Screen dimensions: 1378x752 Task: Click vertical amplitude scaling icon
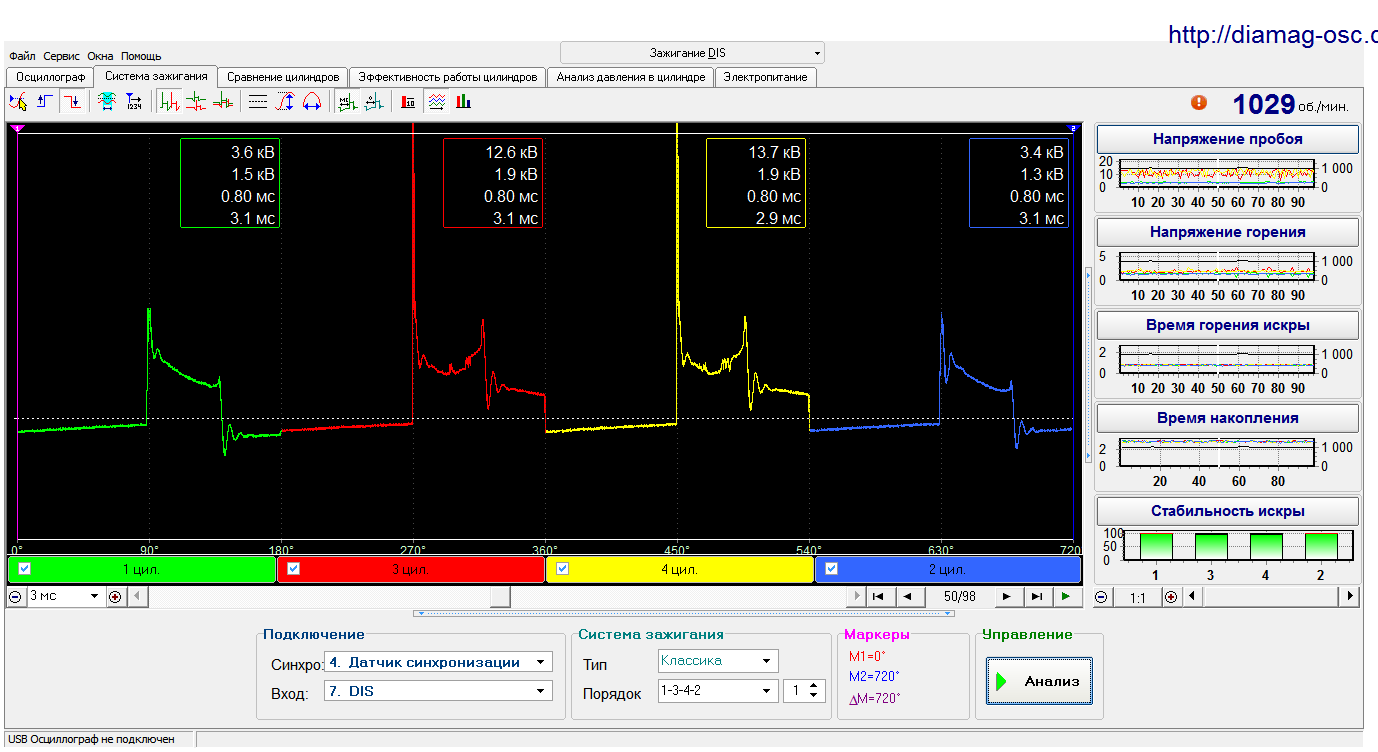[285, 101]
